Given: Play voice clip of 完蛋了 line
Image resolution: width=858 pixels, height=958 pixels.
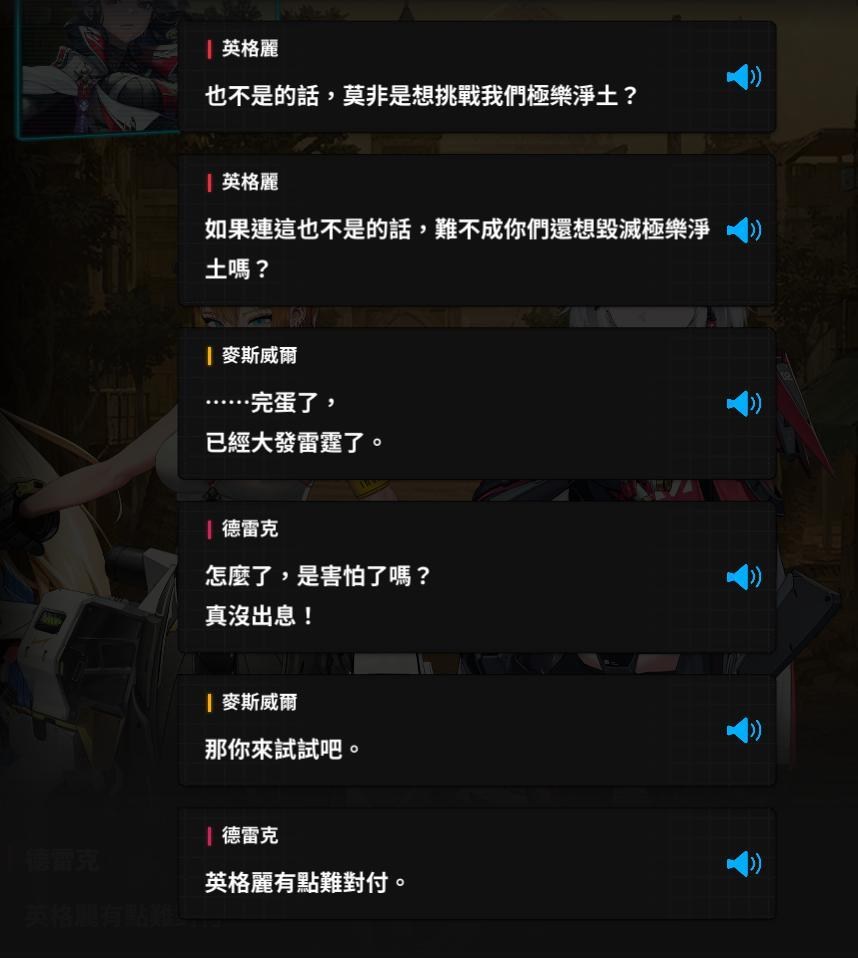Looking at the screenshot, I should coord(744,403).
